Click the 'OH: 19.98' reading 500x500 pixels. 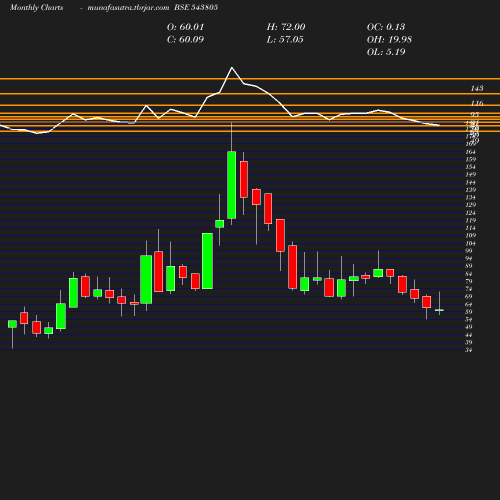click(x=389, y=39)
